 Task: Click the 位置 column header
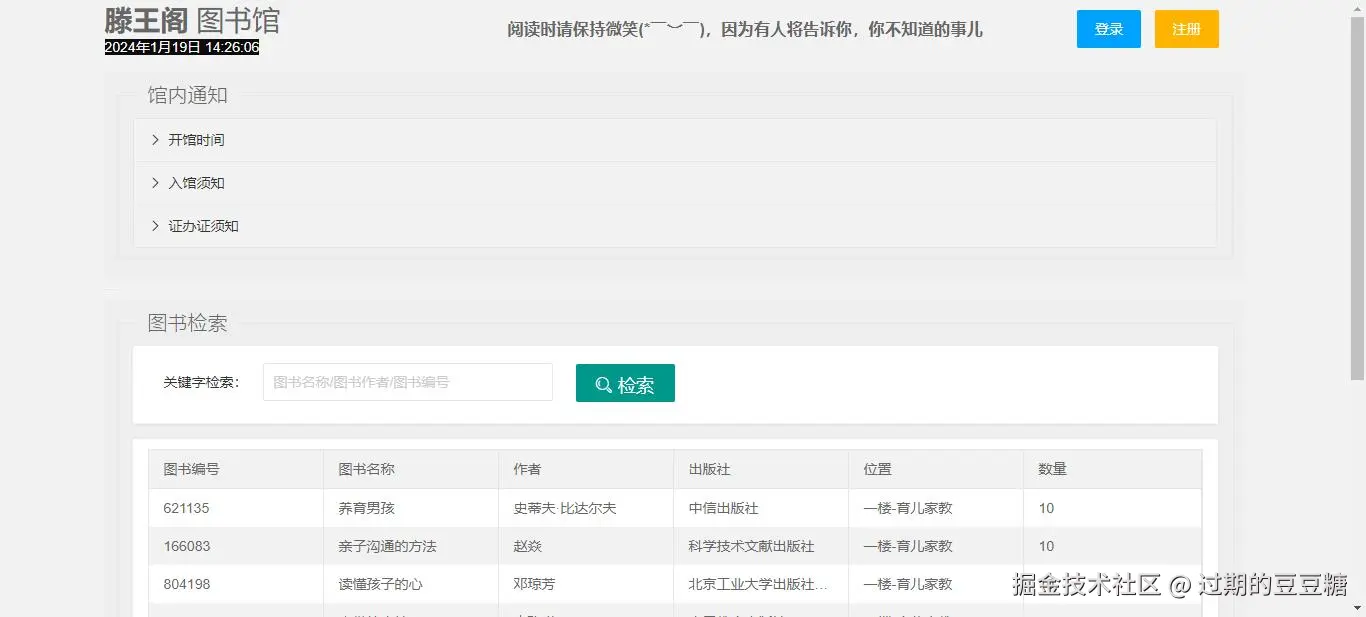tap(936, 469)
